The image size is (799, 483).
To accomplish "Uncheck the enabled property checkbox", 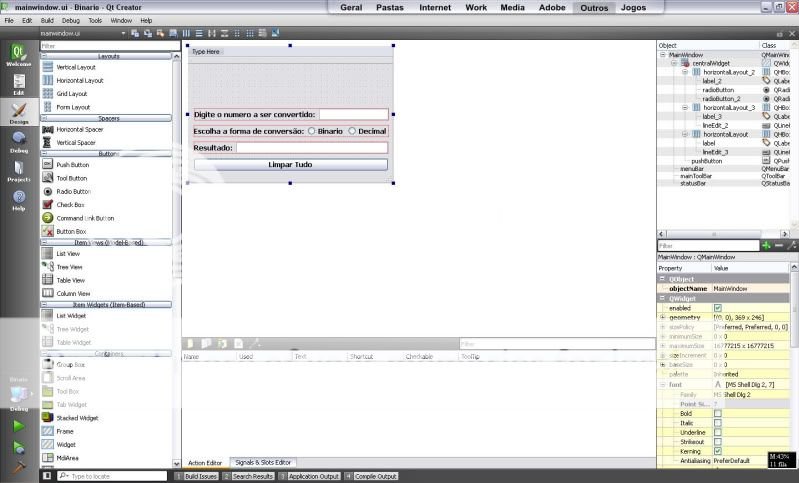I will [x=717, y=308].
